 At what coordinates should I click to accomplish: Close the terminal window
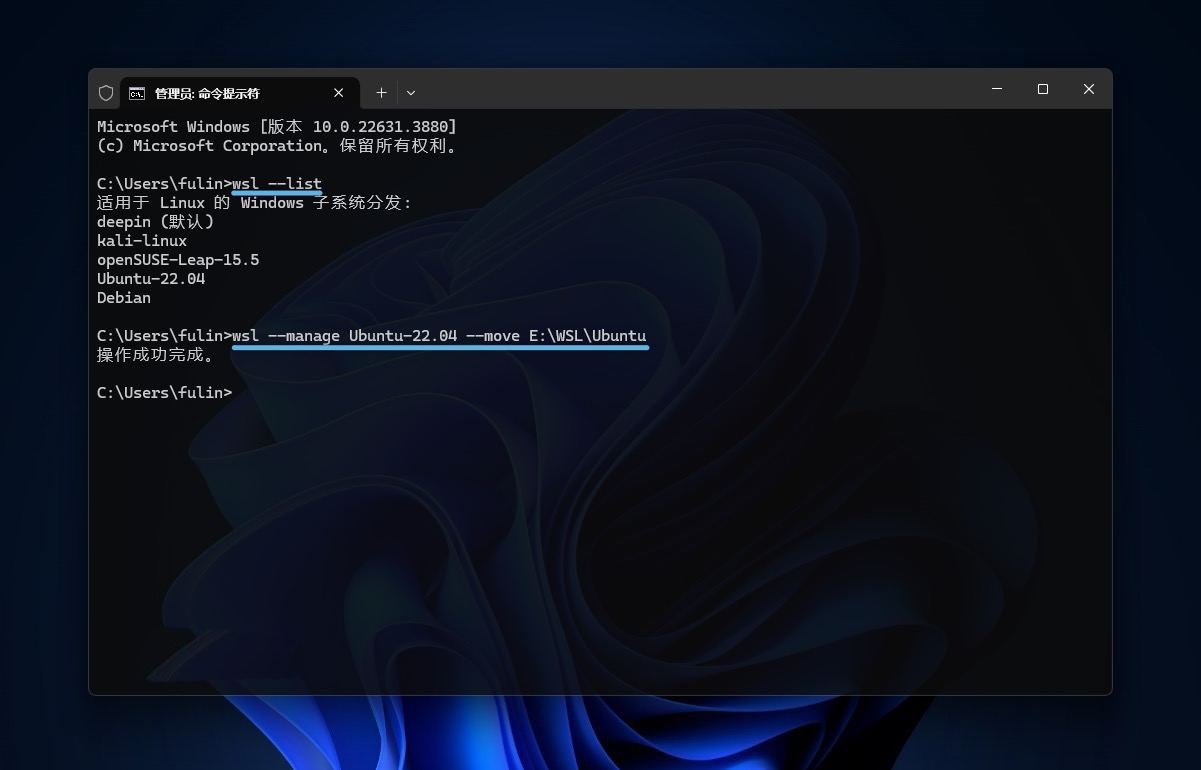[x=1088, y=90]
